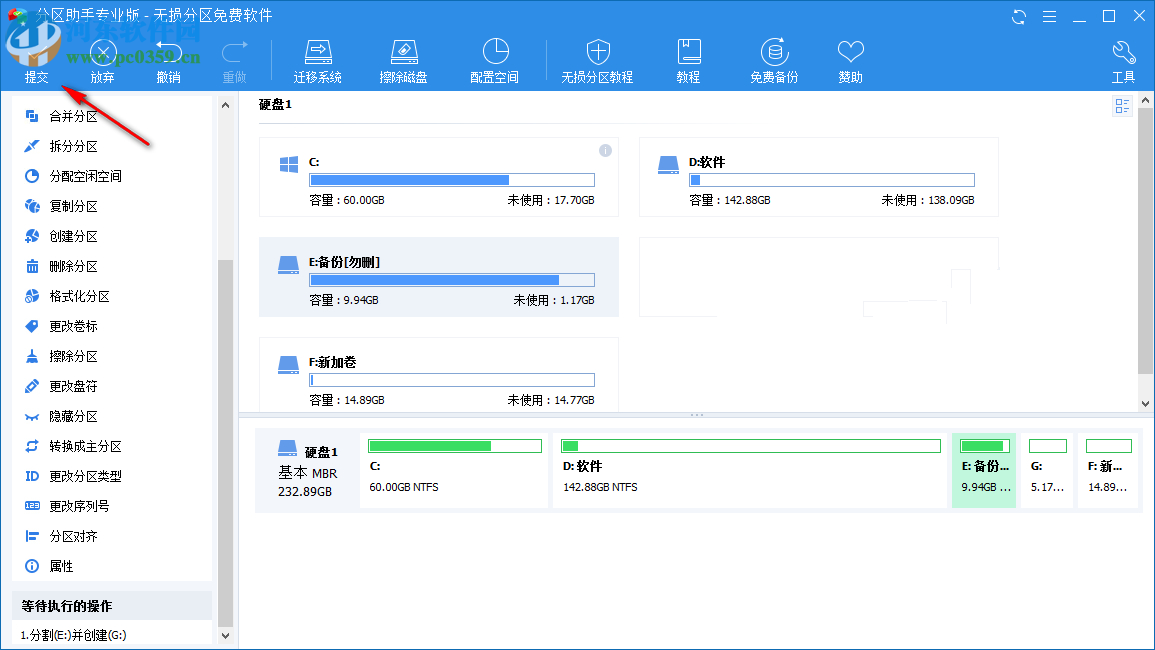Click 属性 in the left panel

click(61, 566)
